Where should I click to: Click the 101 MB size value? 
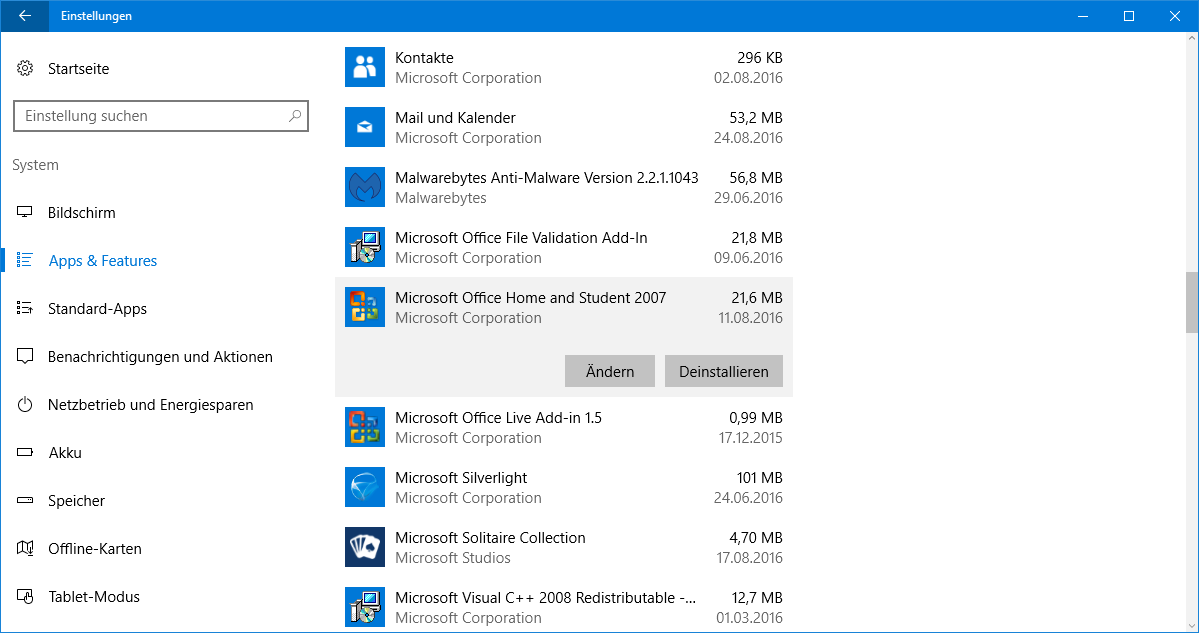point(760,478)
